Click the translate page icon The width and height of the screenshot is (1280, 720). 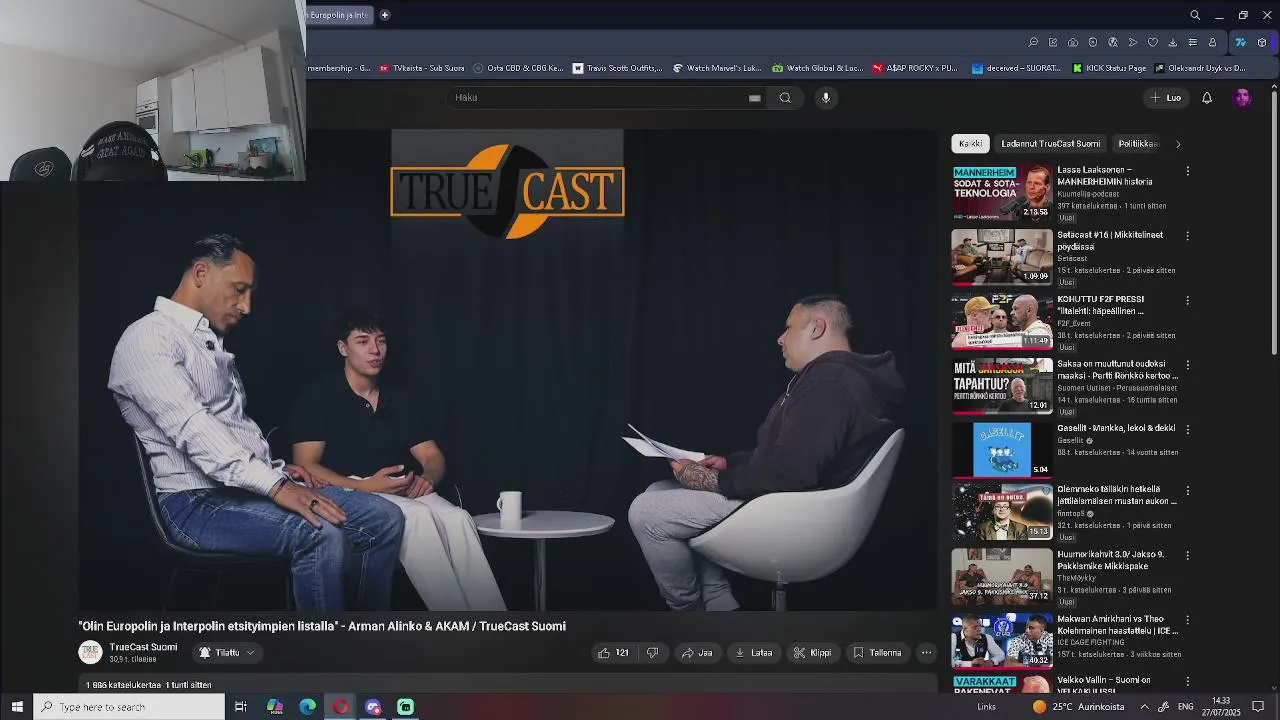(x=1113, y=43)
